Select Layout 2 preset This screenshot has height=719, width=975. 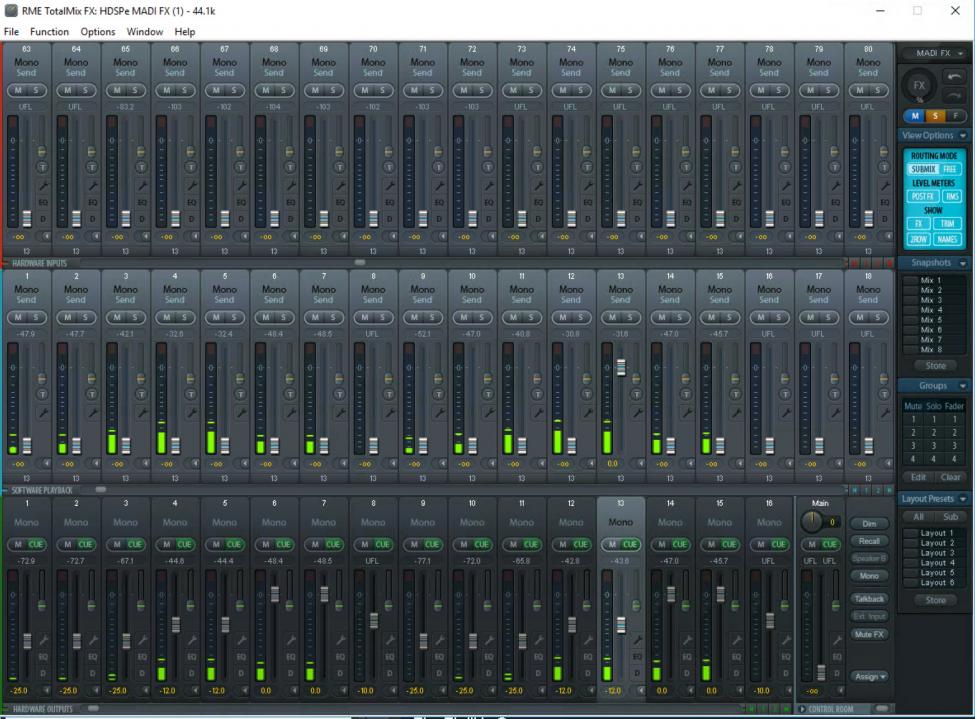click(936, 543)
